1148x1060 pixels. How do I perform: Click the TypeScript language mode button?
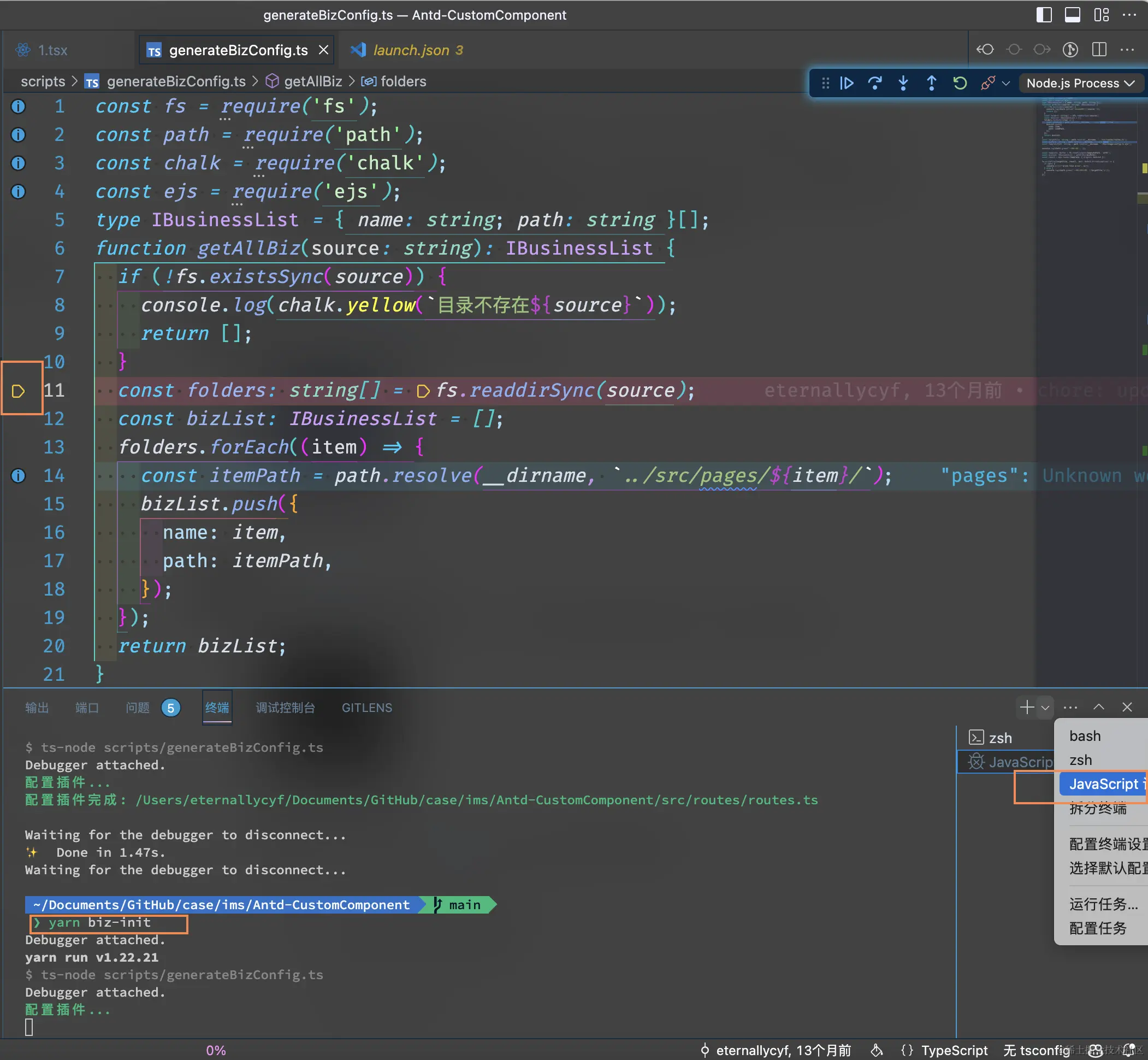point(954,1050)
